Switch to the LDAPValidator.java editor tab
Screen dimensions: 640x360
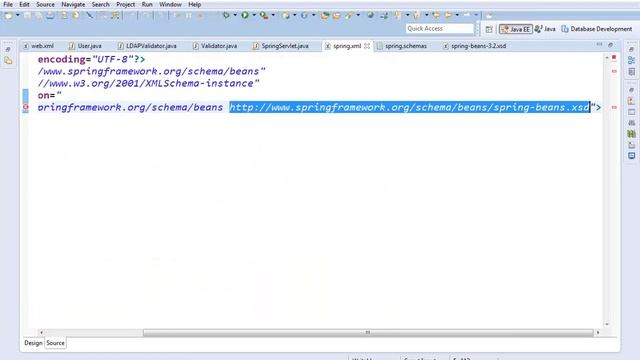point(147,46)
